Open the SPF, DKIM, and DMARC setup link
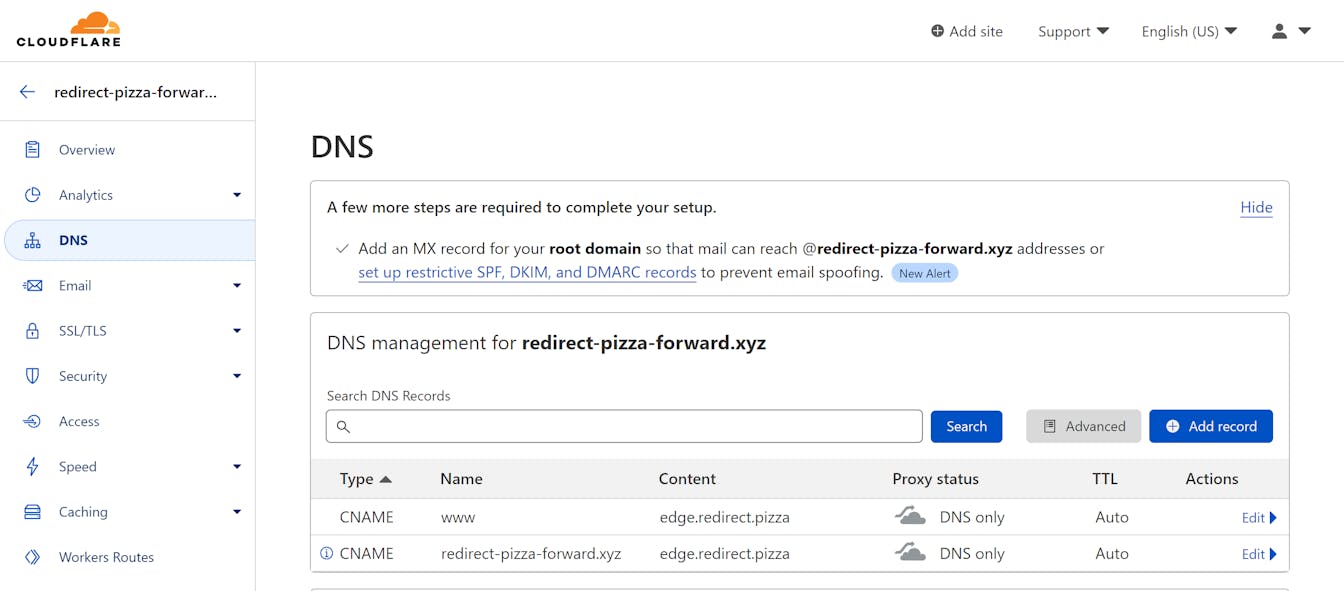 527,272
